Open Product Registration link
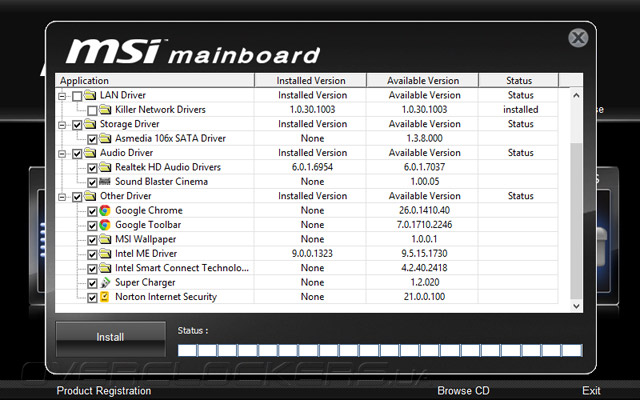The width and height of the screenshot is (640, 400). 104,391
